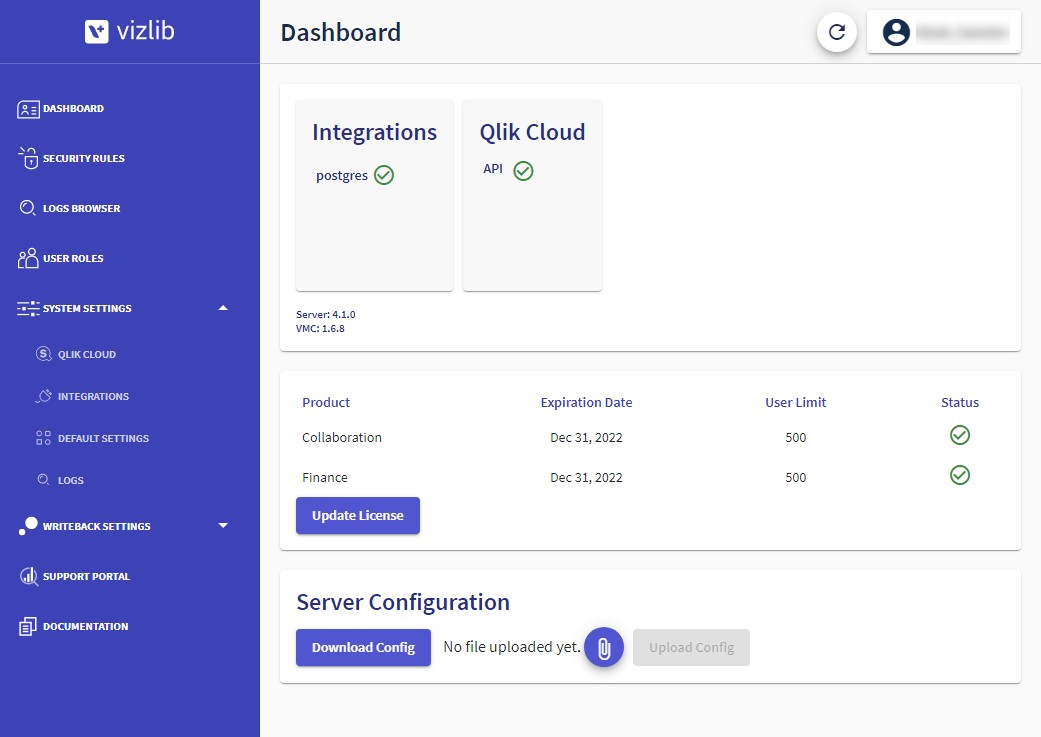Click the Writeback Settings icon
1041x737 pixels.
pos(28,526)
